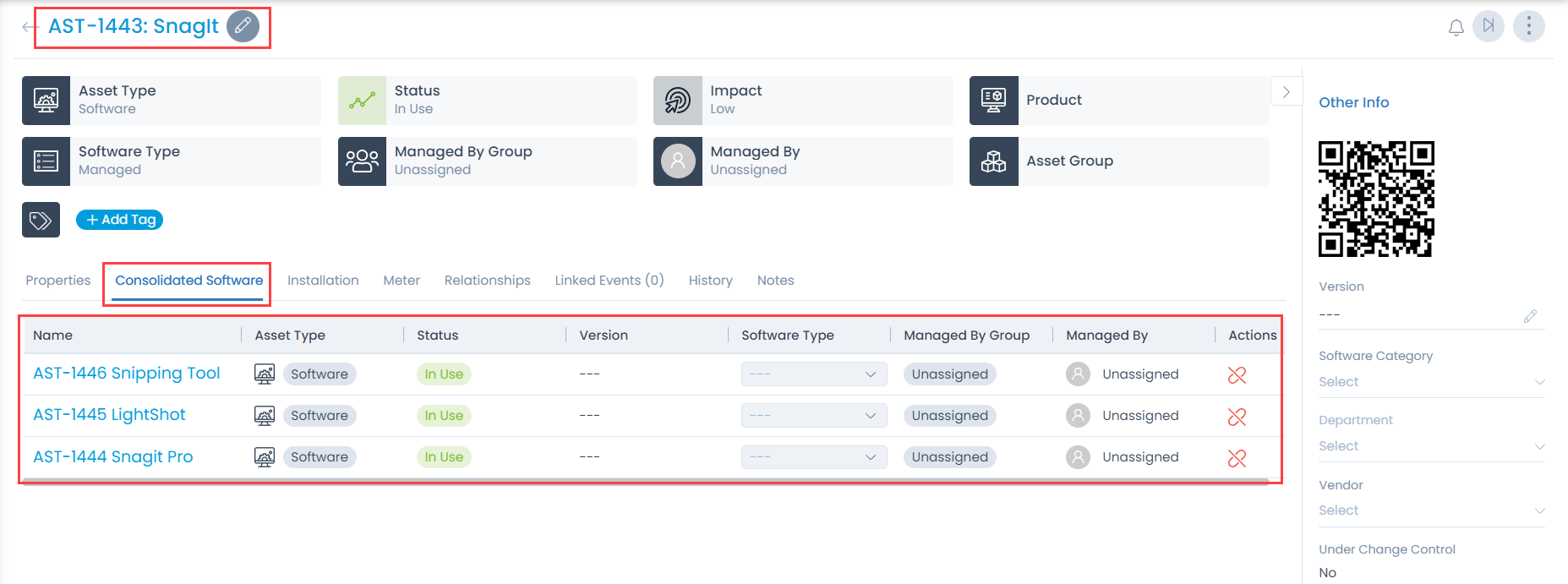Collapse the Other Info side panel chevron
This screenshot has height=584, width=1568.
[x=1286, y=92]
